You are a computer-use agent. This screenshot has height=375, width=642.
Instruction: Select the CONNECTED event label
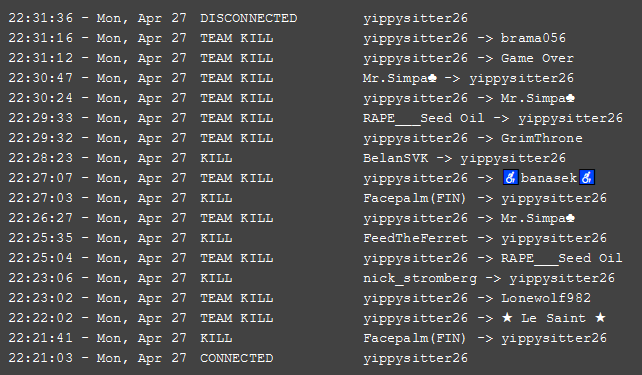coord(236,358)
